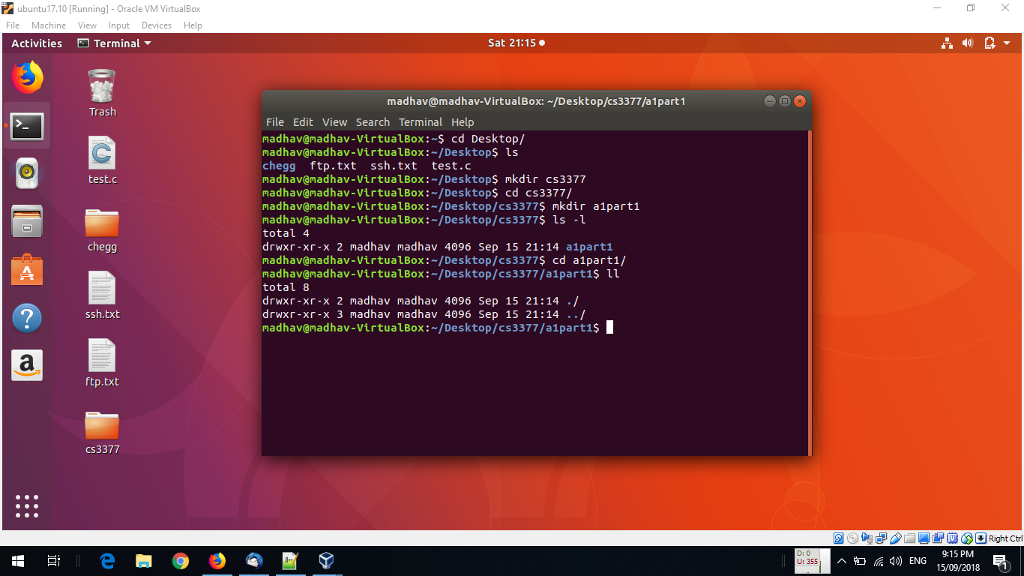Open the terminal Search menu
This screenshot has width=1024, height=576.
372,122
